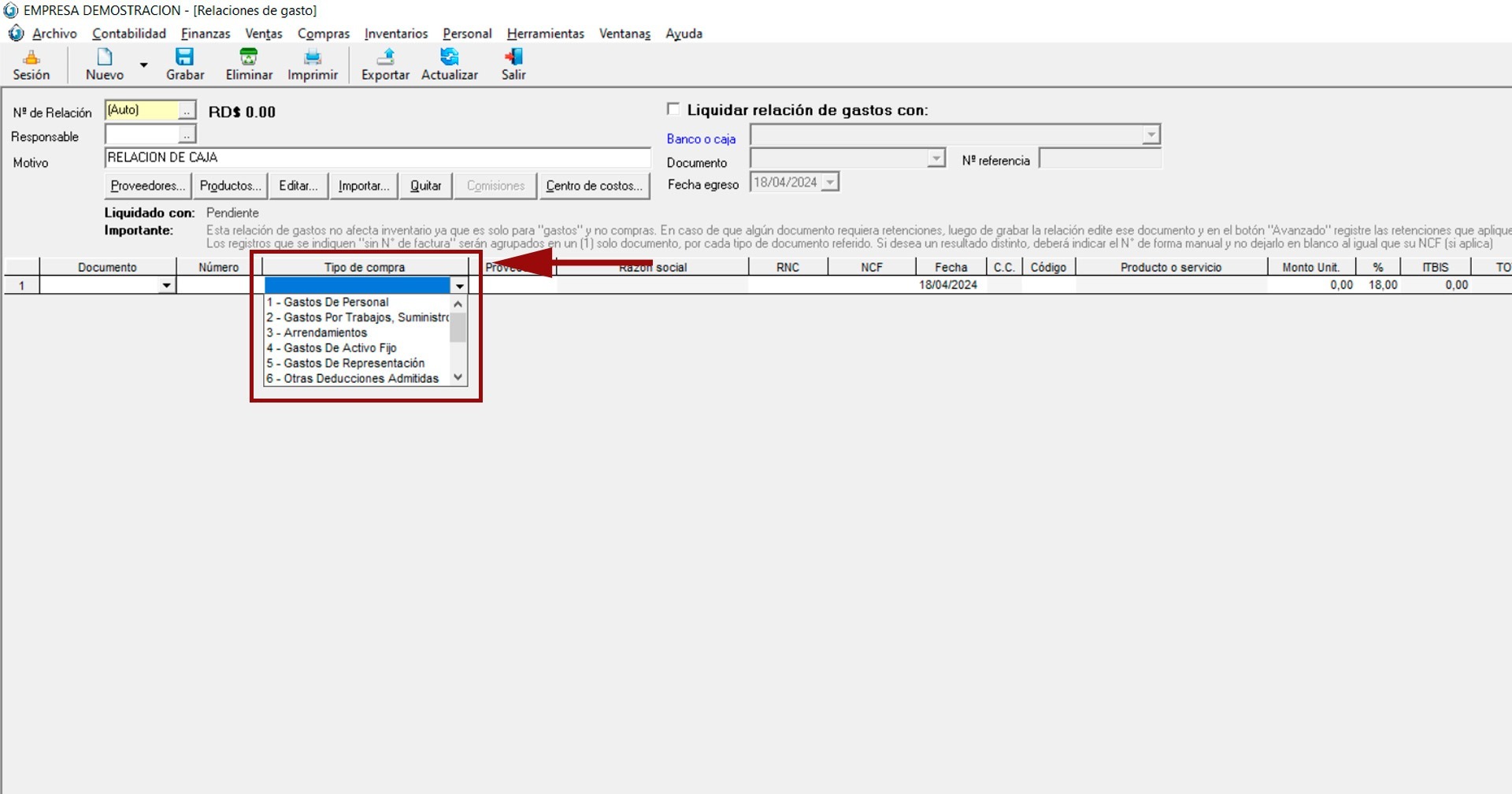Screen dimensions: 1512x794
Task: Open the Documento column dropdown in row 1
Action: (166, 285)
